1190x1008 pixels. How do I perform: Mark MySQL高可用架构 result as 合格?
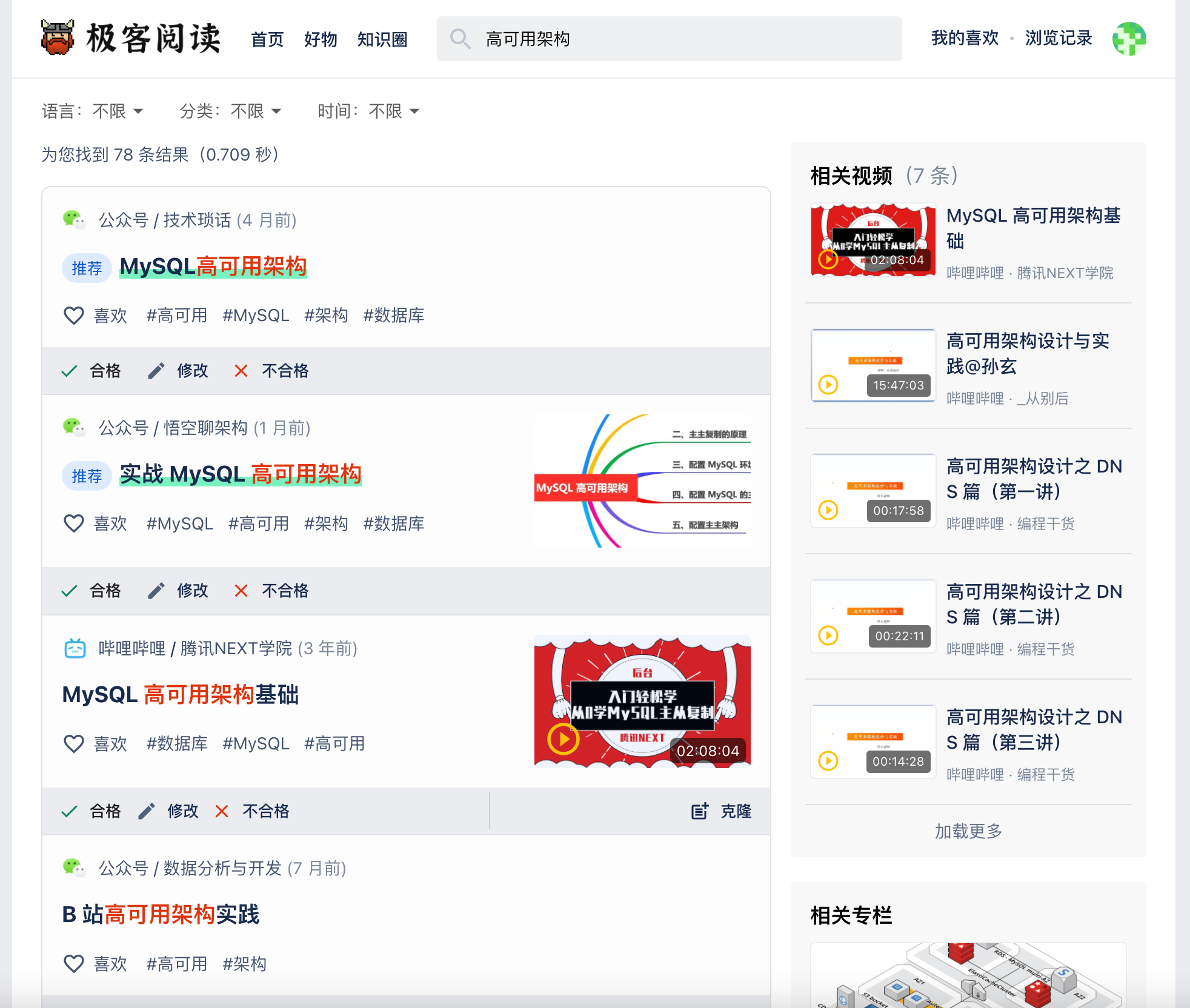[91, 371]
